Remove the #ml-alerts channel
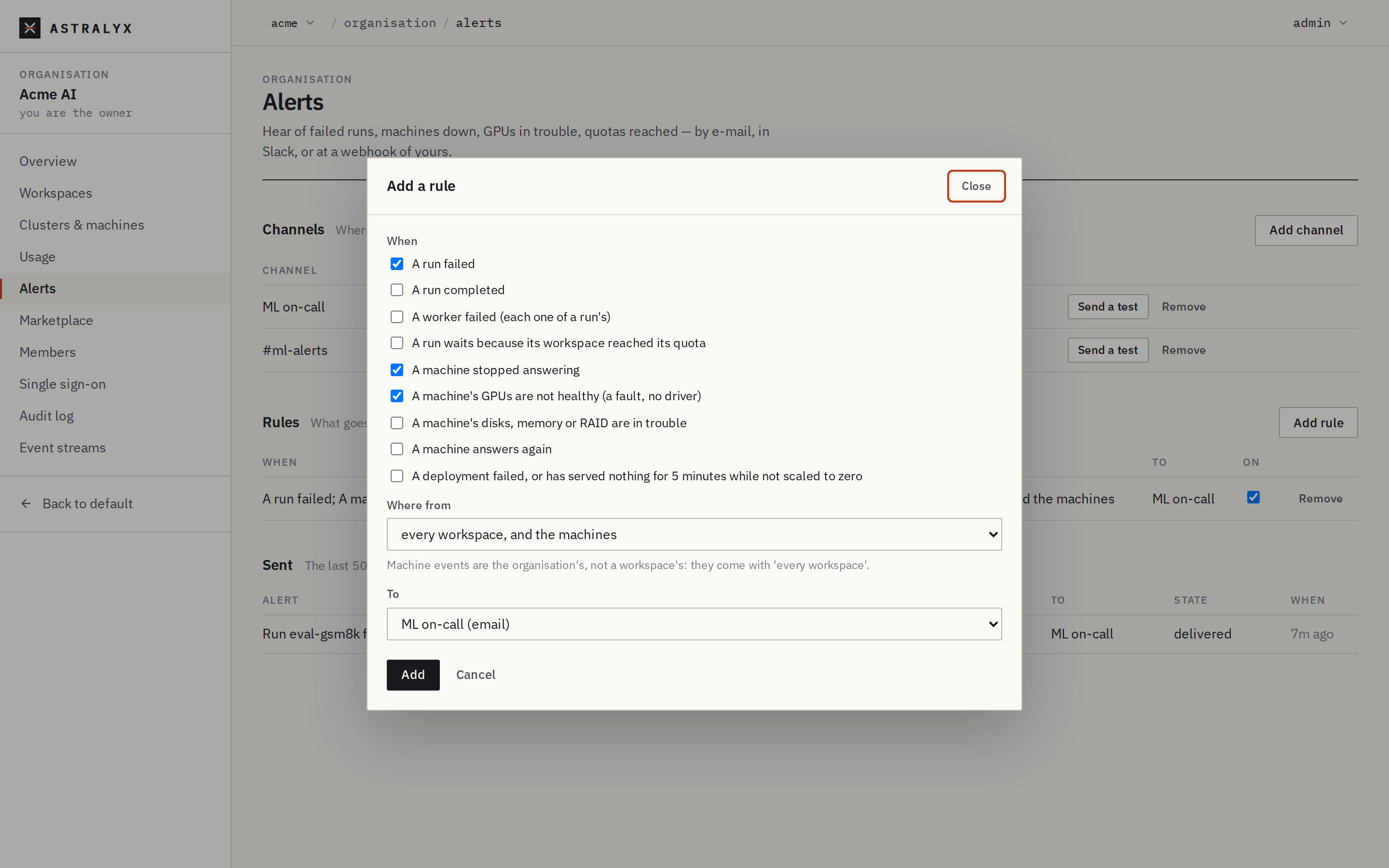1389x868 pixels. [1184, 350]
